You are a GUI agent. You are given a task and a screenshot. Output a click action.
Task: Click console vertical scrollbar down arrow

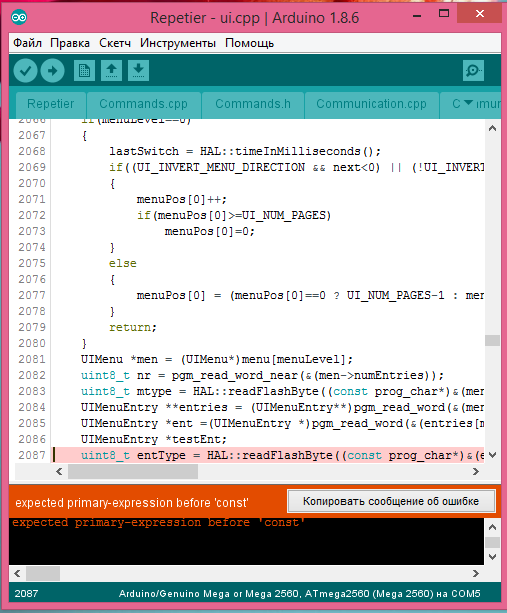tap(493, 557)
